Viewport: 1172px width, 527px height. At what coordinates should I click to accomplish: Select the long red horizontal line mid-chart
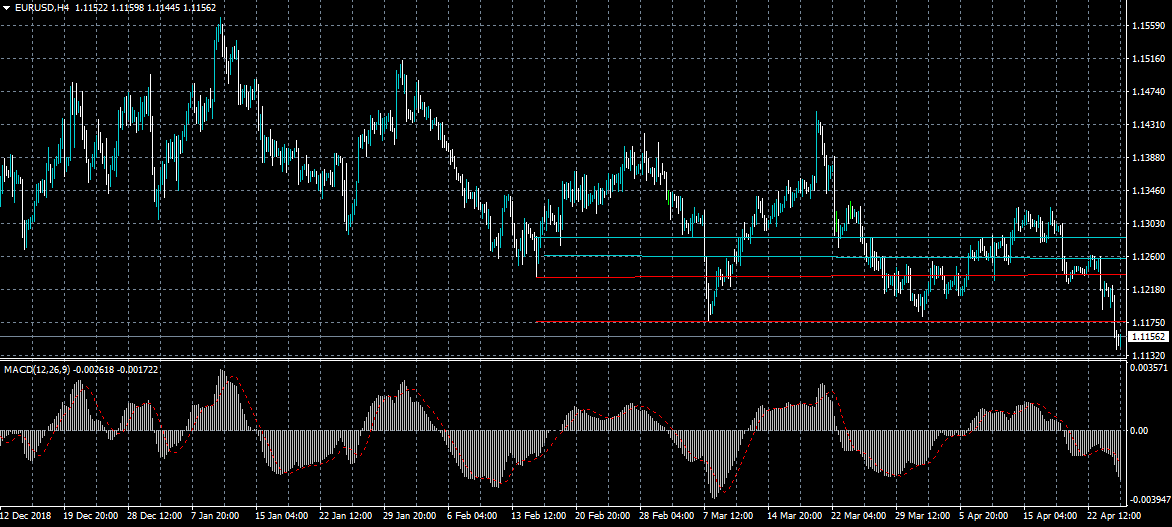(735, 276)
